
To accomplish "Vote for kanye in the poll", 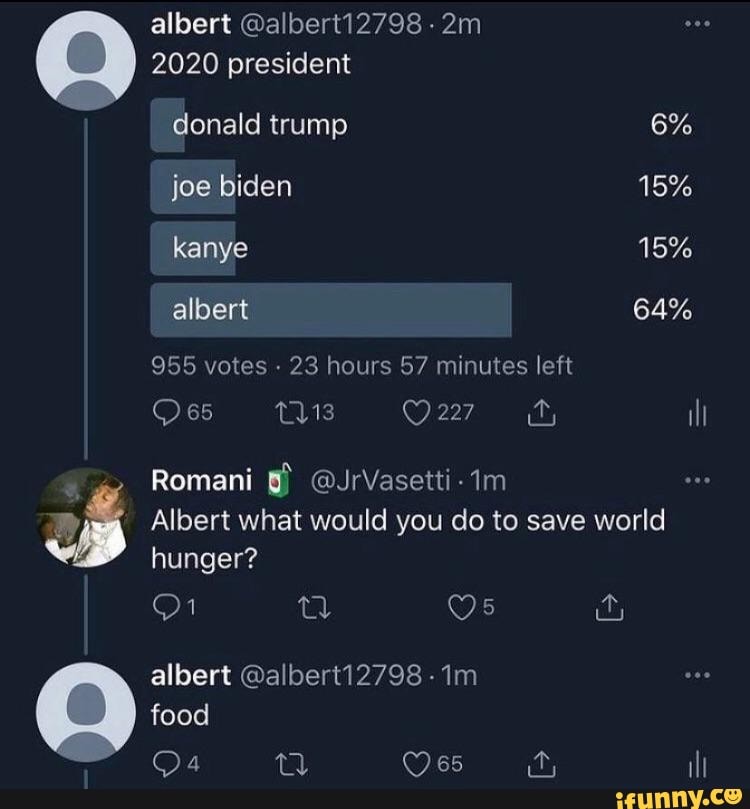I will [330, 247].
